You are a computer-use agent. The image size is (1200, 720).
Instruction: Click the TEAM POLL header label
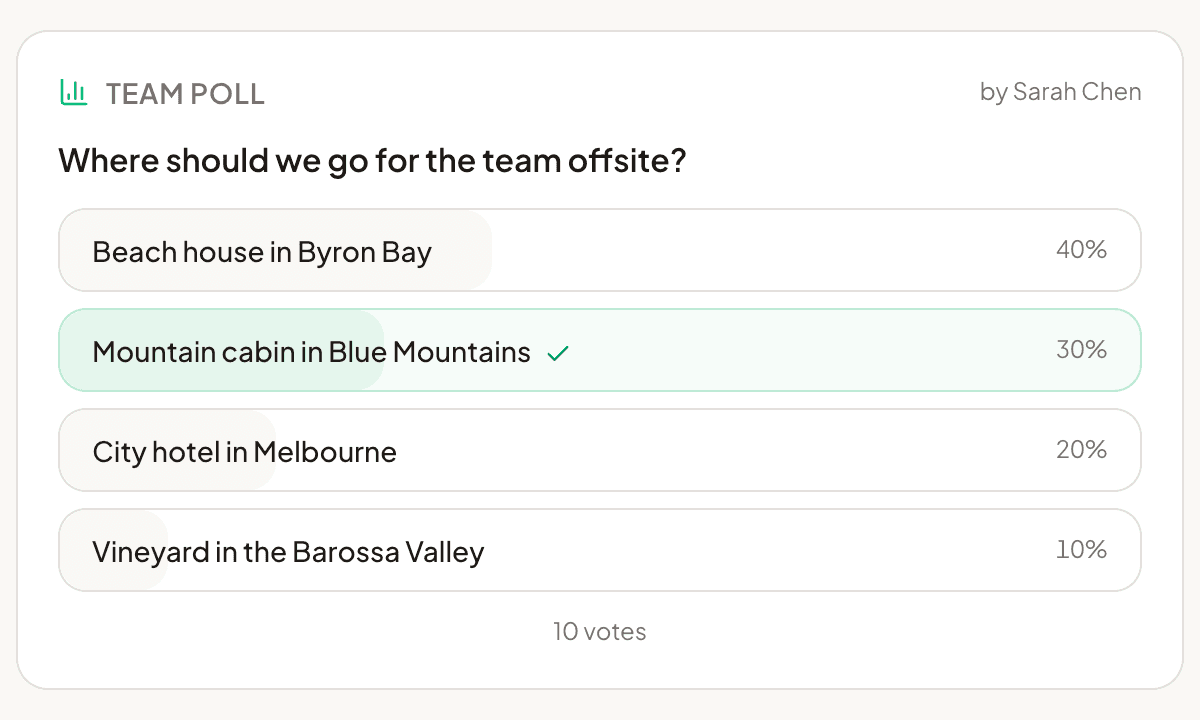coord(185,93)
